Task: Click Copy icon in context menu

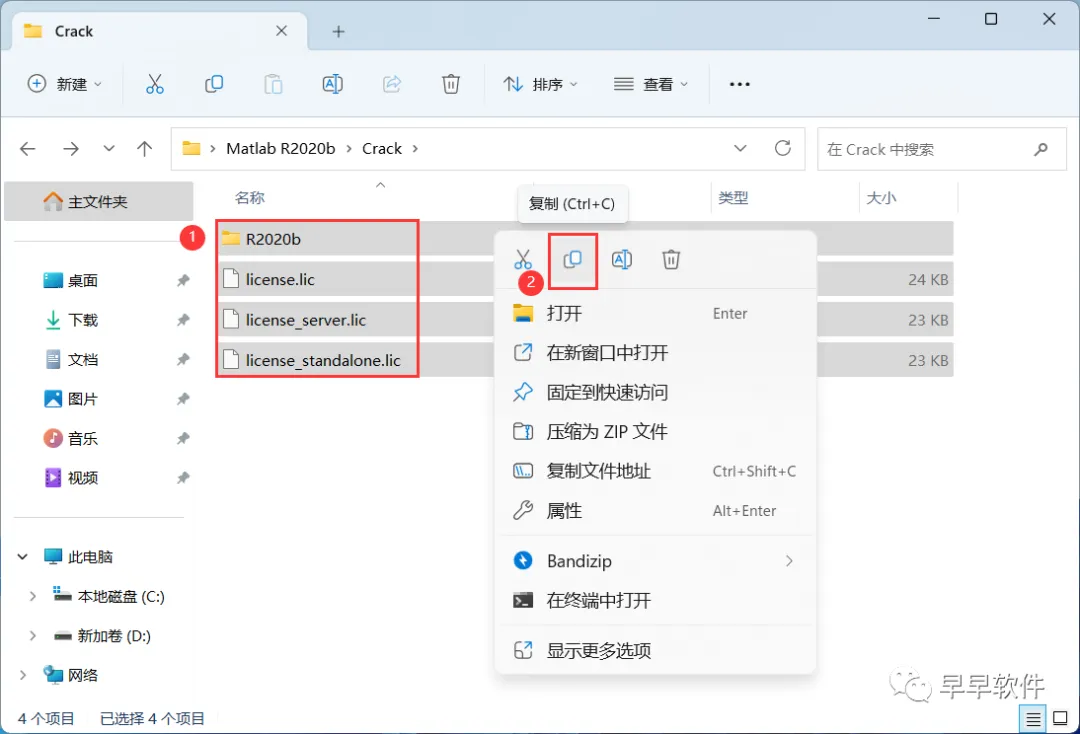Action: coord(572,260)
